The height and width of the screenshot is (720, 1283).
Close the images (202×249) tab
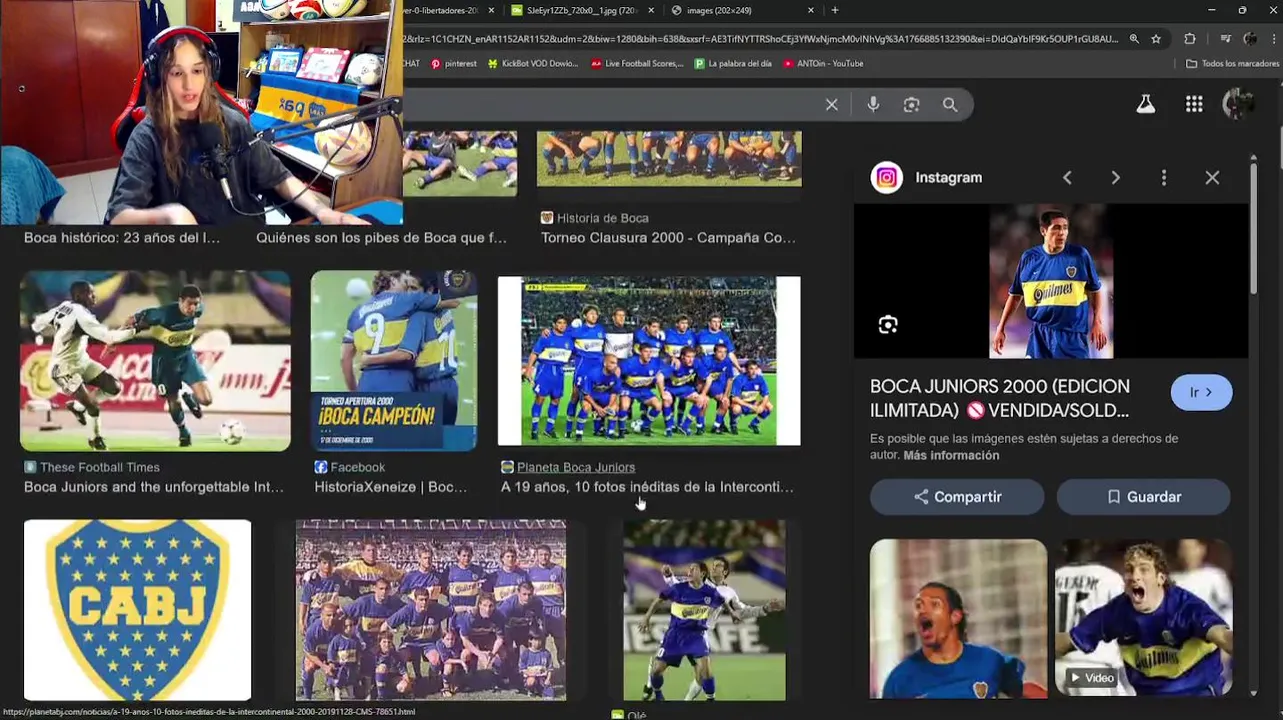(812, 10)
